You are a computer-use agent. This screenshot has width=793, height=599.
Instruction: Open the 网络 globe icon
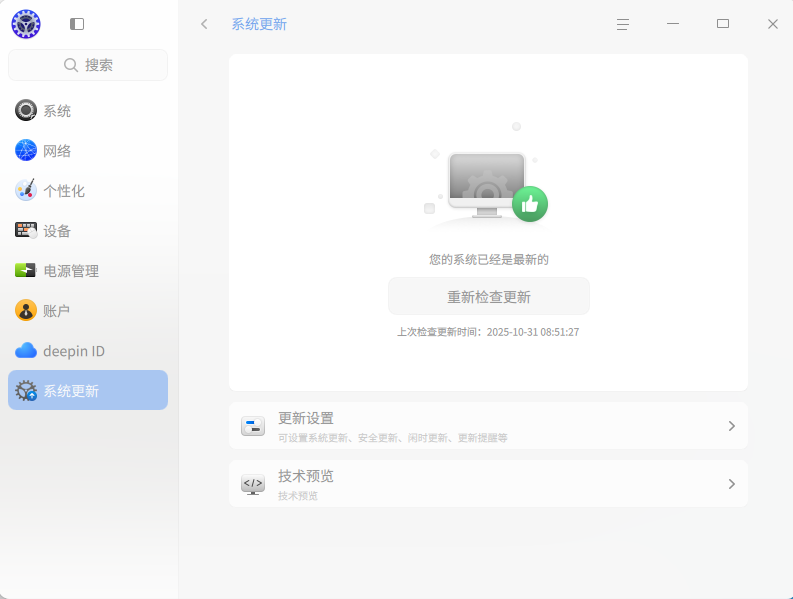click(x=26, y=150)
